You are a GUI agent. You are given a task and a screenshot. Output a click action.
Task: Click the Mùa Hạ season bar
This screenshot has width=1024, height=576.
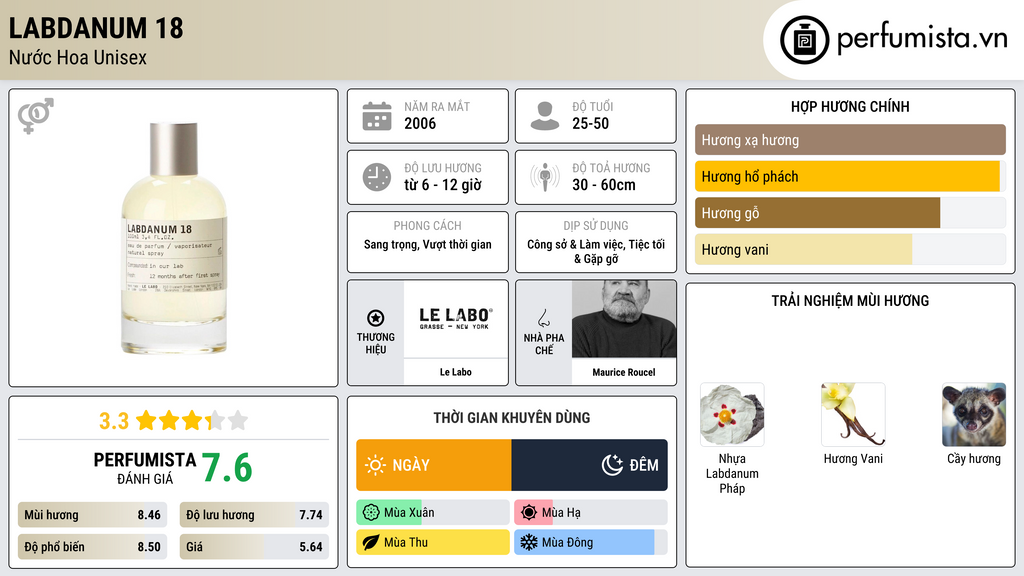[x=591, y=513]
